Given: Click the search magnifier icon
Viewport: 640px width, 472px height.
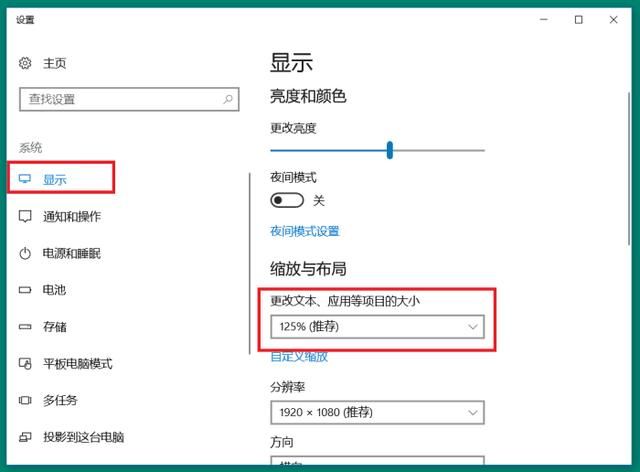Looking at the screenshot, I should click(228, 99).
